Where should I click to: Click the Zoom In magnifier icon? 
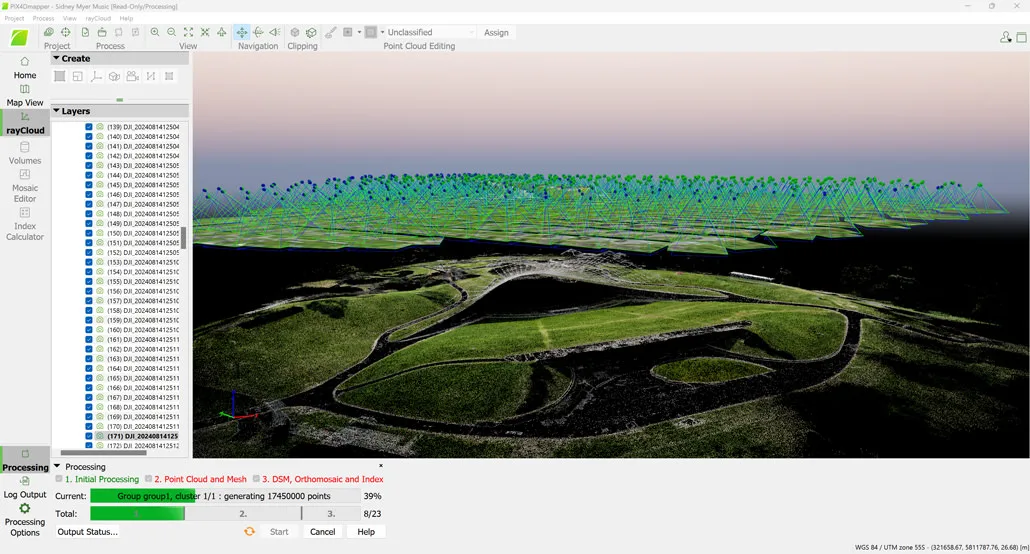coord(155,33)
